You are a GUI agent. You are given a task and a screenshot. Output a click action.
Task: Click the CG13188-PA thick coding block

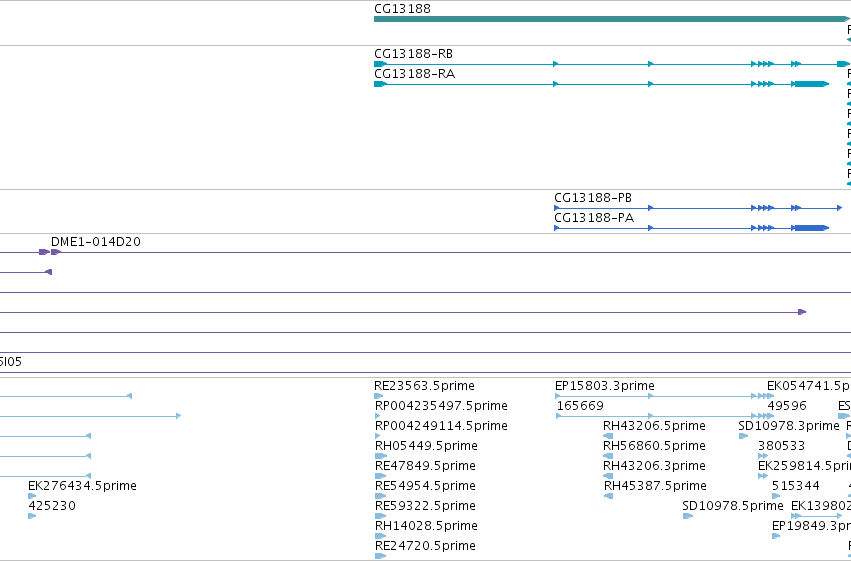[x=811, y=228]
